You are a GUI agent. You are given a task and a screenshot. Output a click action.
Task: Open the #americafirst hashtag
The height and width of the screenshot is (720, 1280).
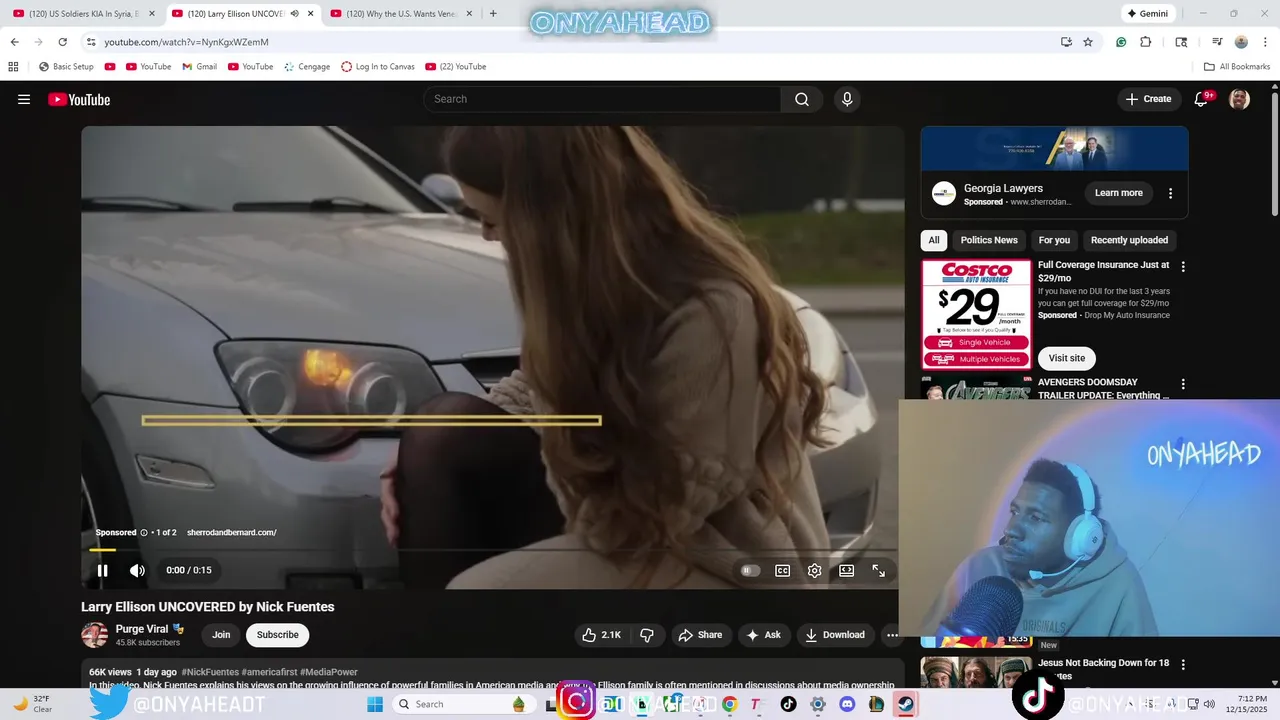269,672
